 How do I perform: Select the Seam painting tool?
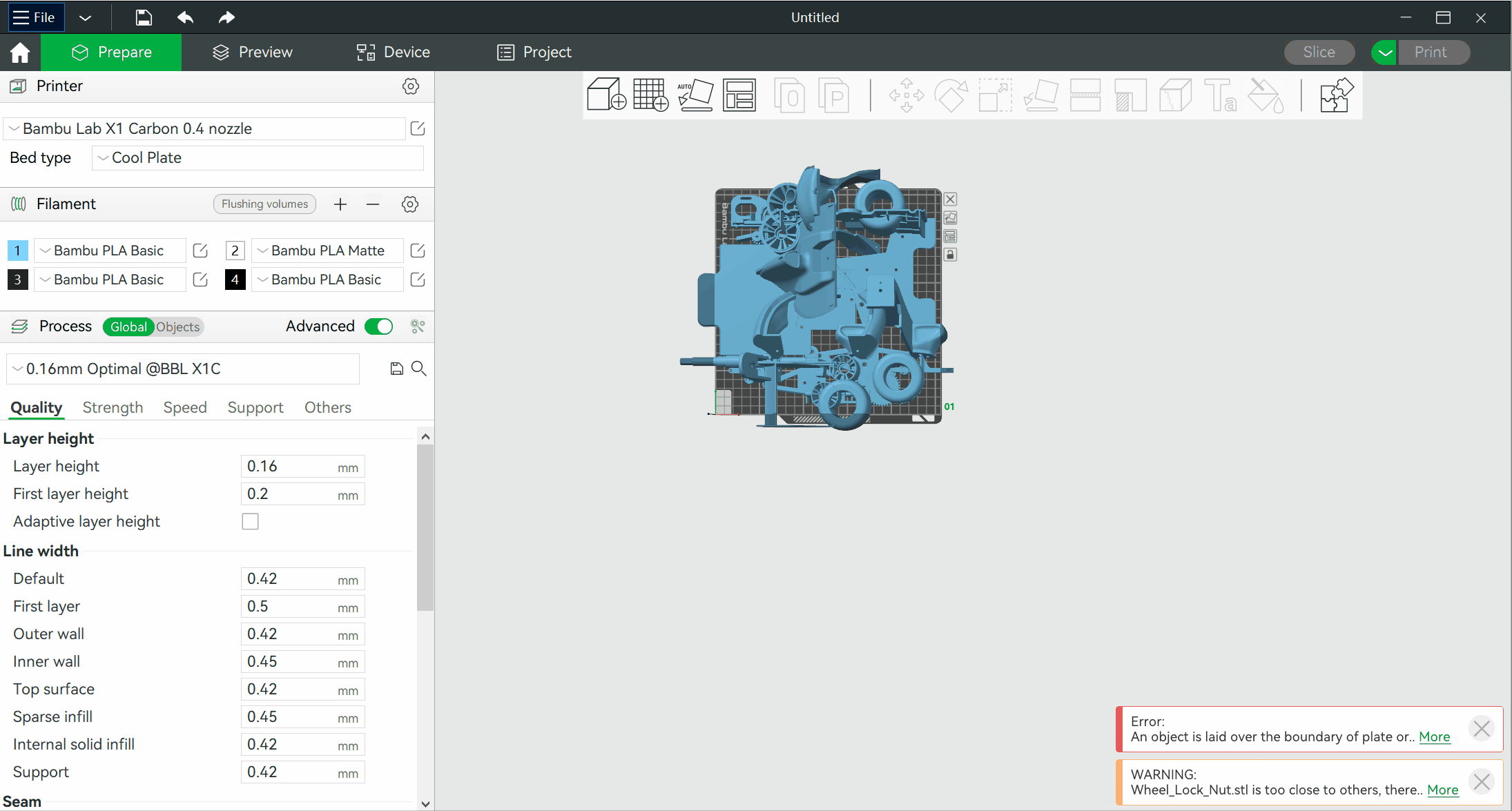tap(1175, 95)
